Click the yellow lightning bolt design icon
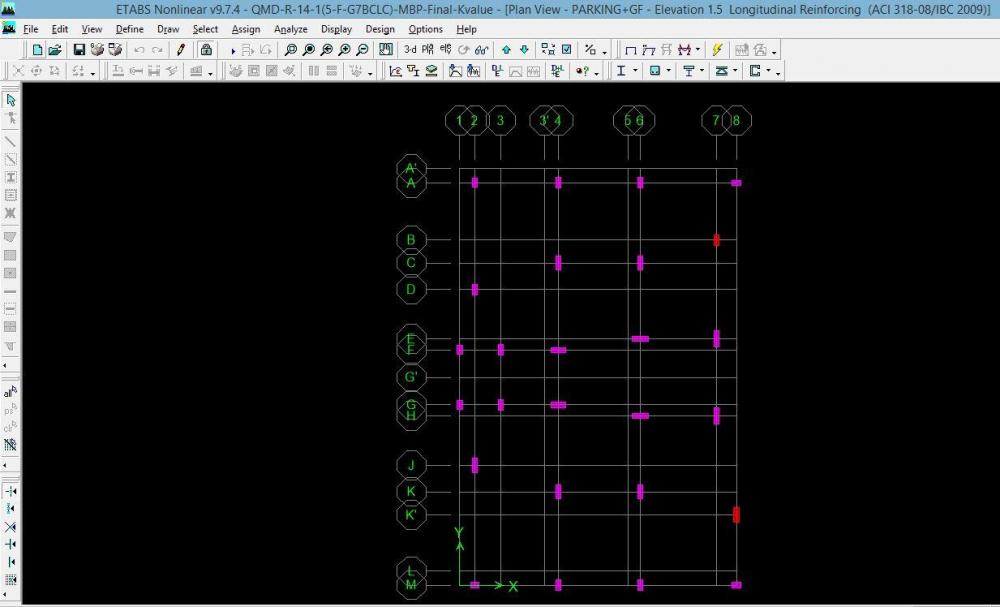Screen dimensions: 1000x607 coord(717,50)
